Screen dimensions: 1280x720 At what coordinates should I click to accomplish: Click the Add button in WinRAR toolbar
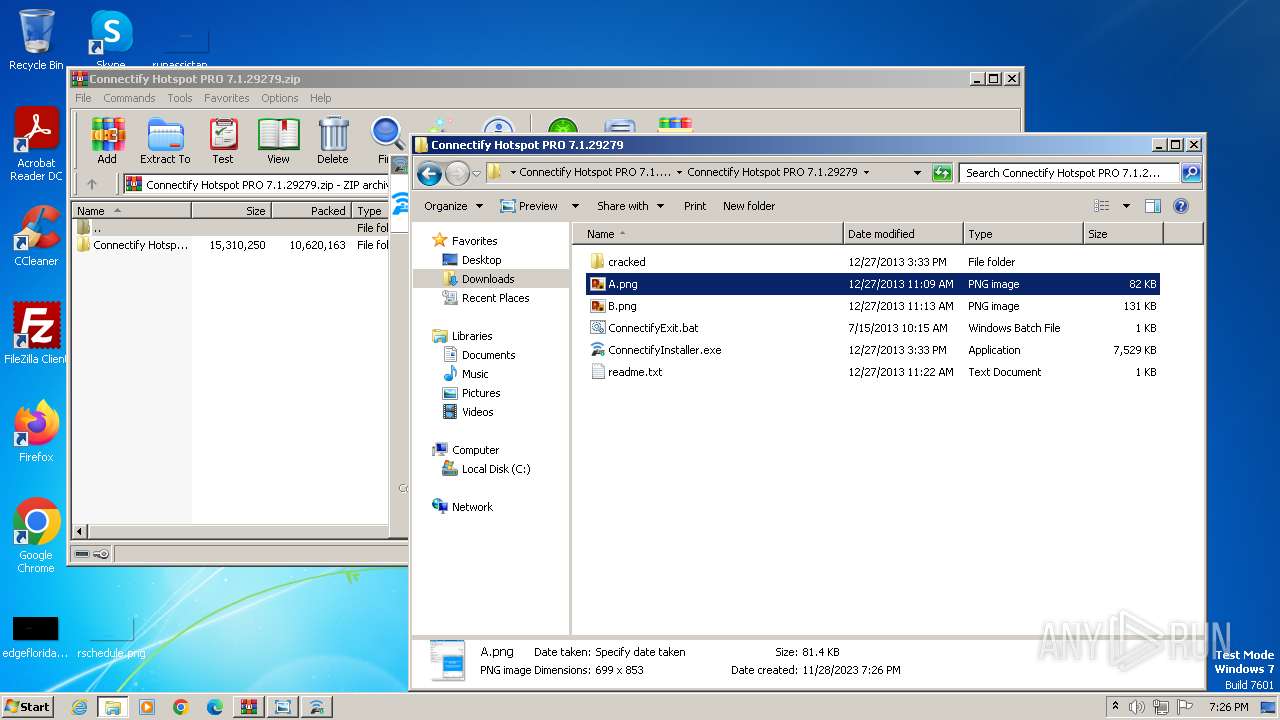click(x=107, y=141)
